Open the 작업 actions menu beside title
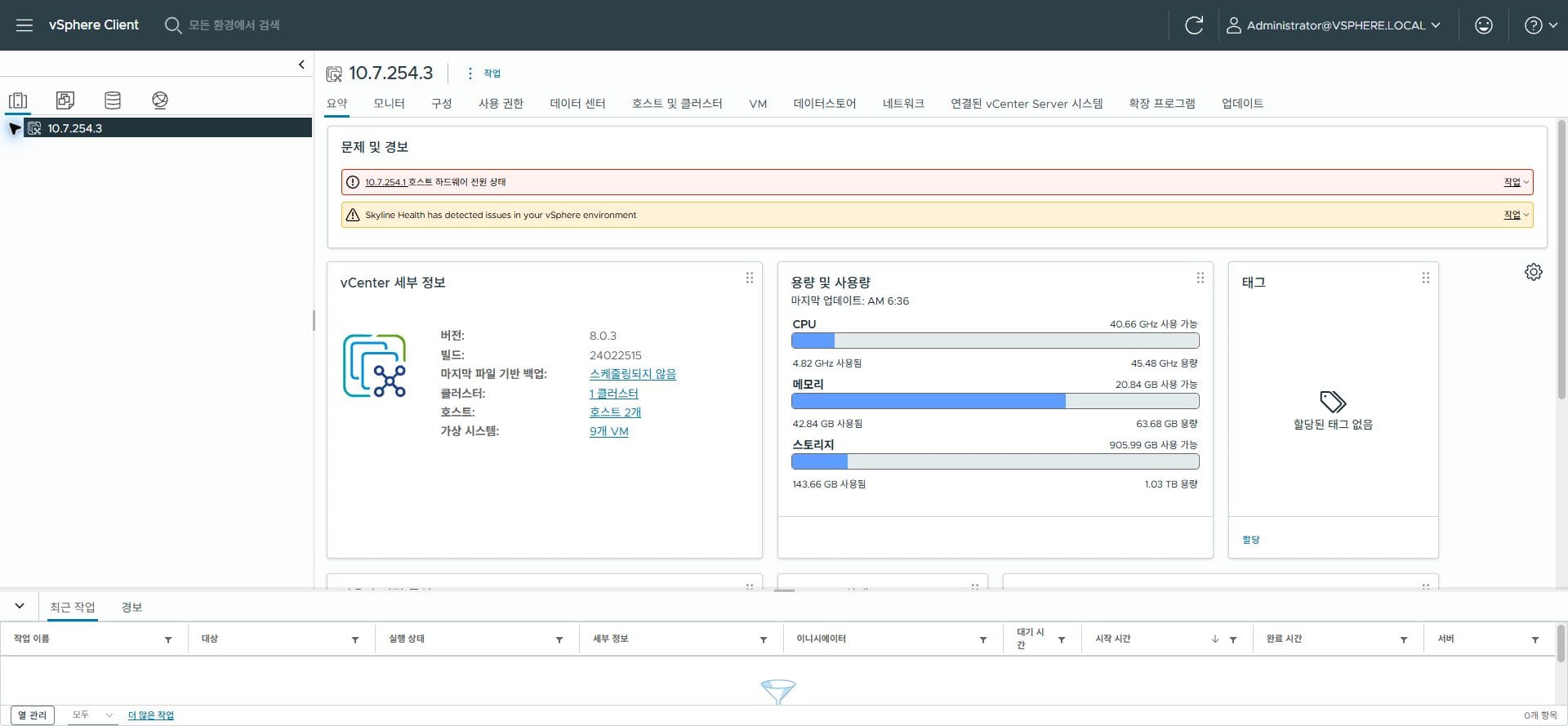1568x726 pixels. pyautogui.click(x=483, y=73)
